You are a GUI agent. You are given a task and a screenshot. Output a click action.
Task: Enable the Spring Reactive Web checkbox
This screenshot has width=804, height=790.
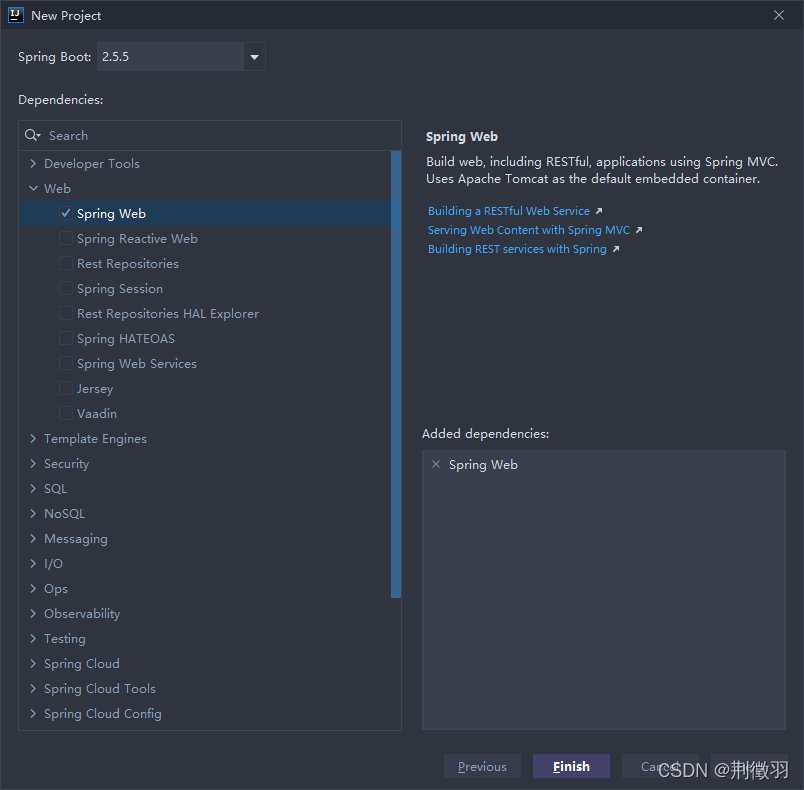click(x=66, y=238)
